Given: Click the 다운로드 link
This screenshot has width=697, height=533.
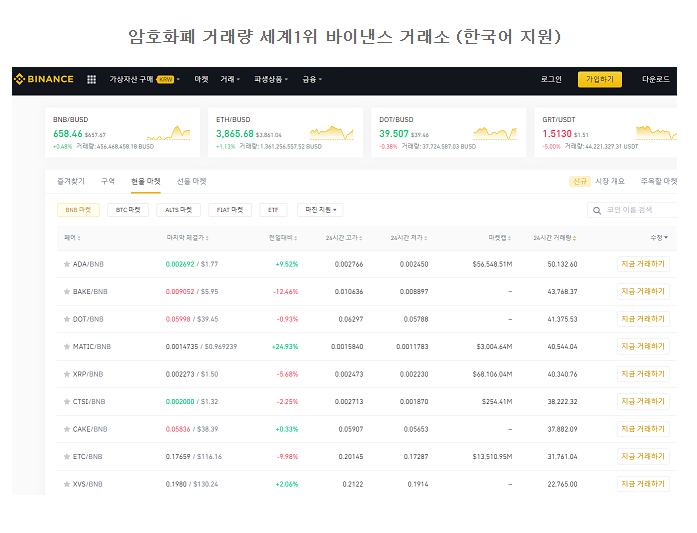Looking at the screenshot, I should [656, 79].
